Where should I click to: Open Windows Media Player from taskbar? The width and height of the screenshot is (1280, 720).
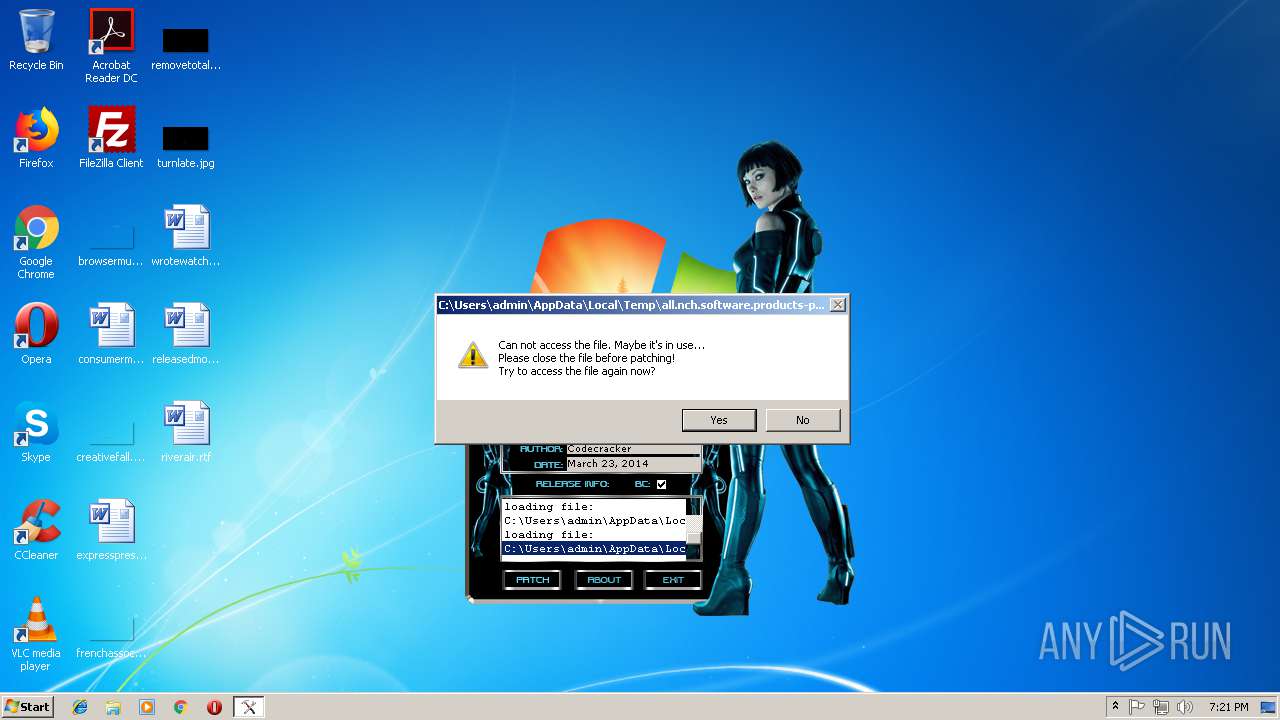pyautogui.click(x=147, y=707)
